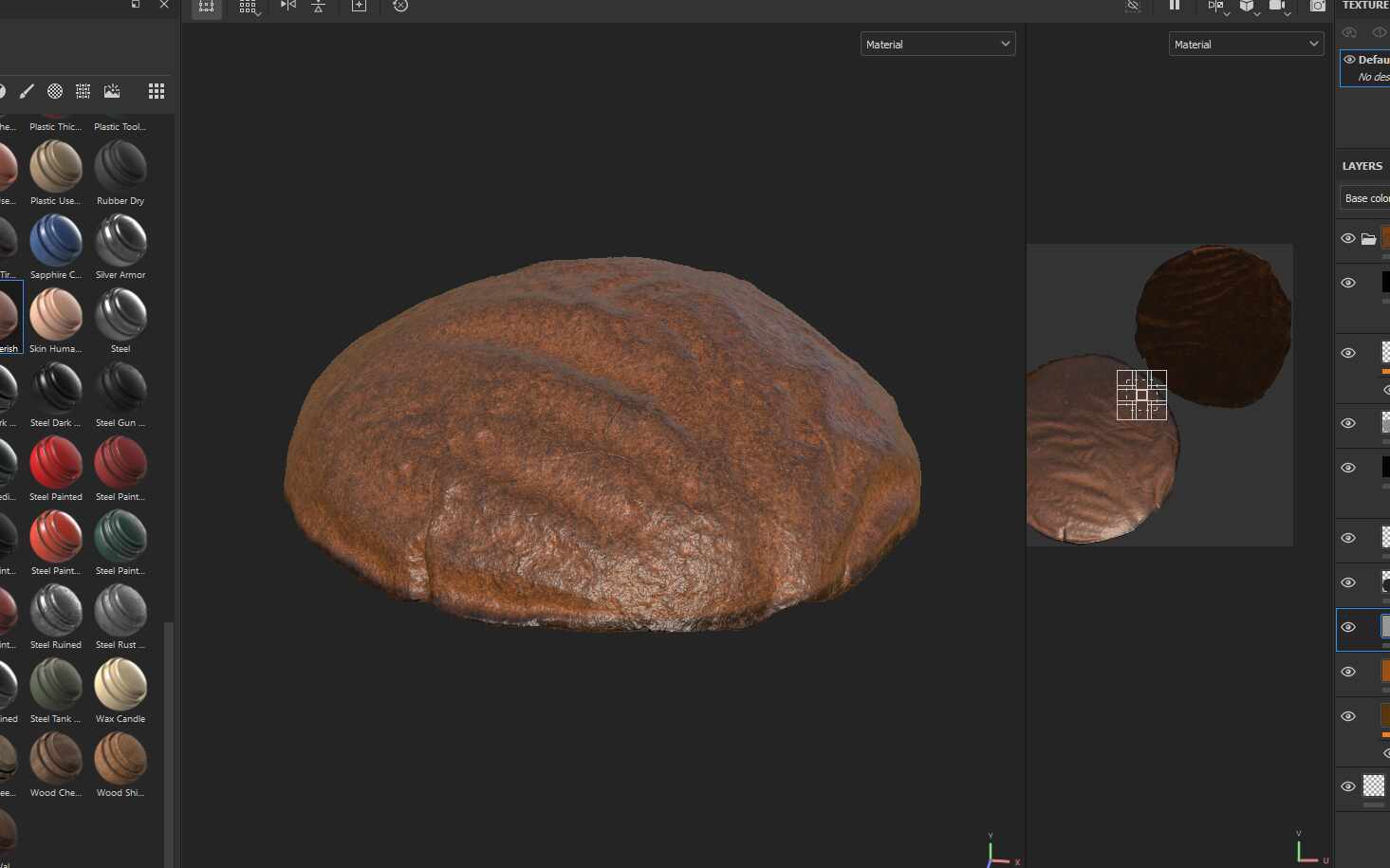
Task: Open the Material dropdown above the 3D viewport
Action: coord(937,44)
